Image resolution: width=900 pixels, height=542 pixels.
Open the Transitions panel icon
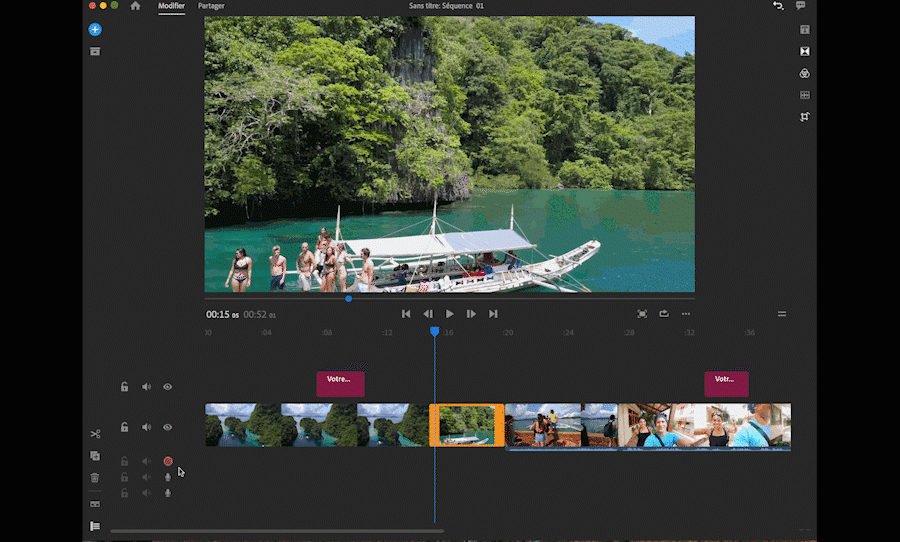coord(805,51)
